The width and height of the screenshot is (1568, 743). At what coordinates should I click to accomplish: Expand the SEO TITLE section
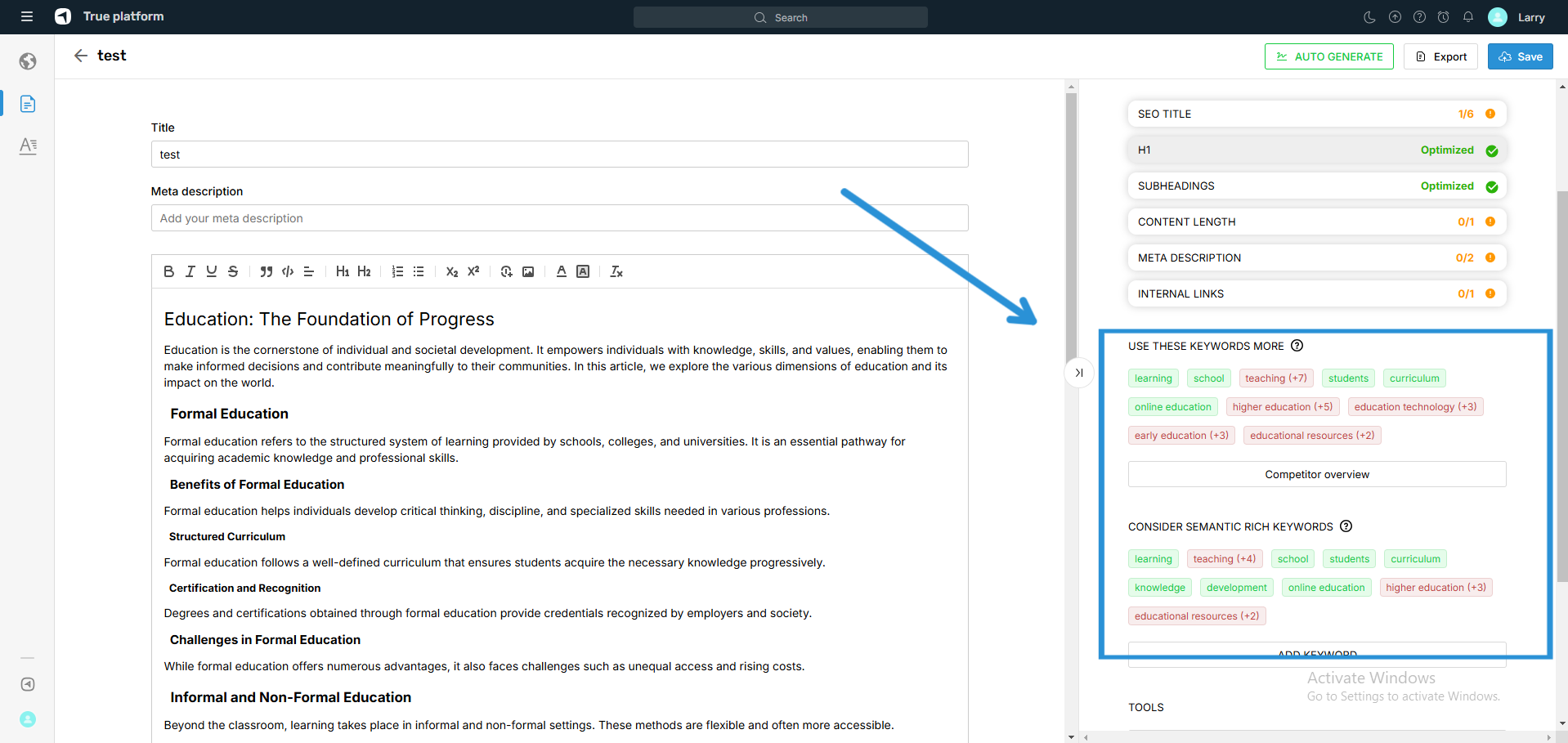[1316, 114]
